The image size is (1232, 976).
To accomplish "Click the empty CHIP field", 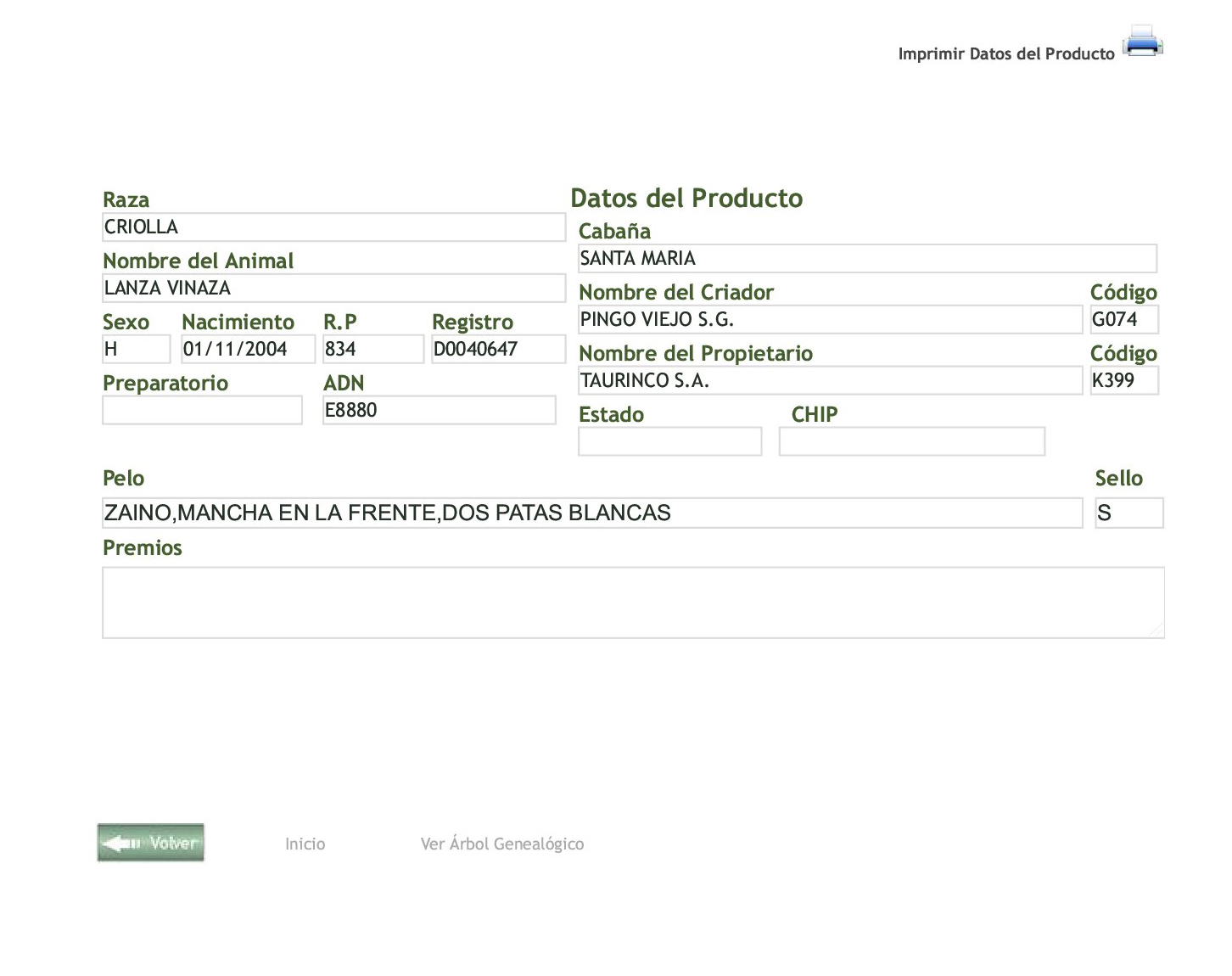I will click(x=911, y=442).
